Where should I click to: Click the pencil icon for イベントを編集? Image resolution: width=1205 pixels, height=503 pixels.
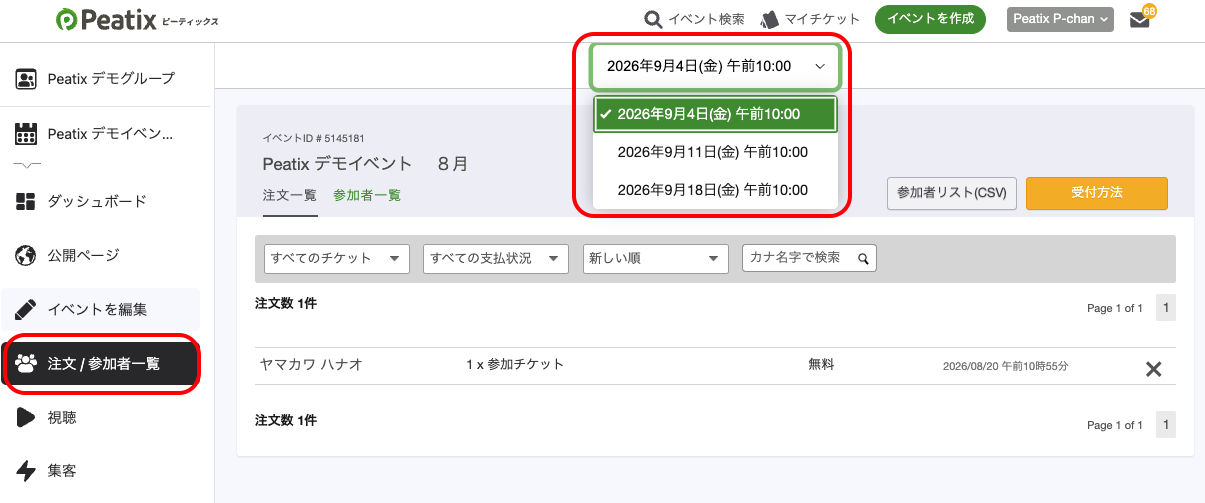(27, 309)
